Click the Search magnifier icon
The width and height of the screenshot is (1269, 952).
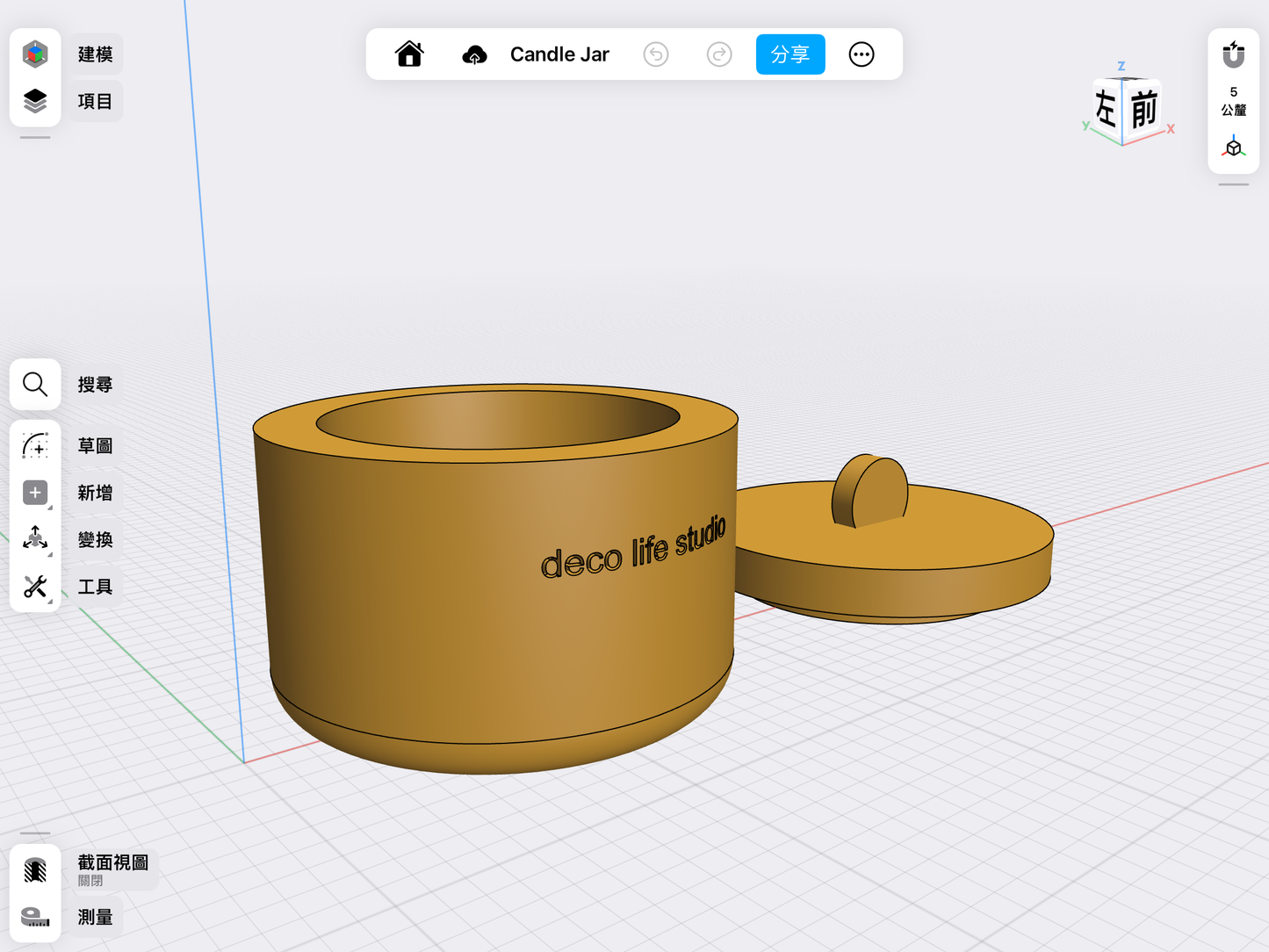click(35, 385)
